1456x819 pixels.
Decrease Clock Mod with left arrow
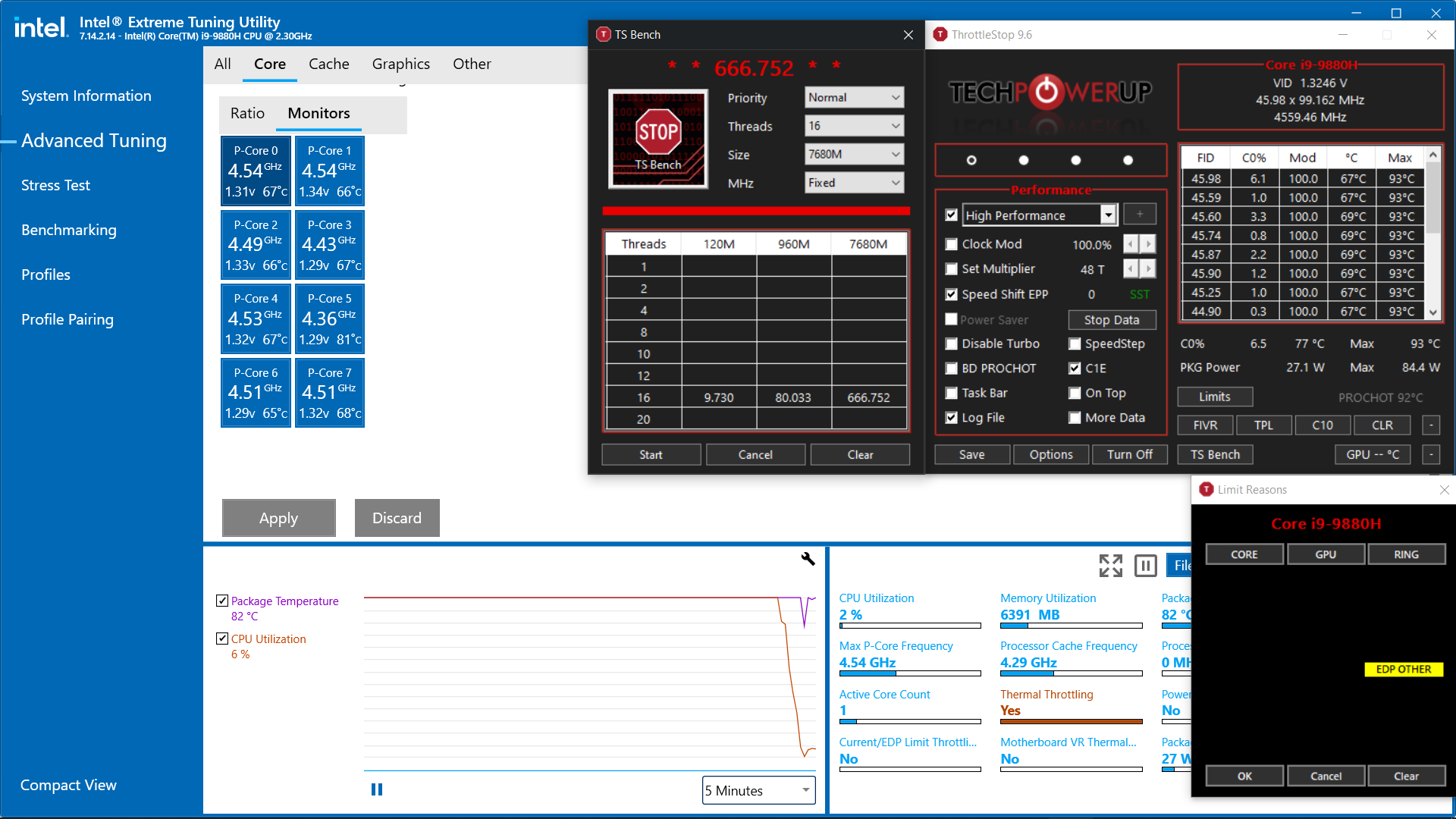1131,244
